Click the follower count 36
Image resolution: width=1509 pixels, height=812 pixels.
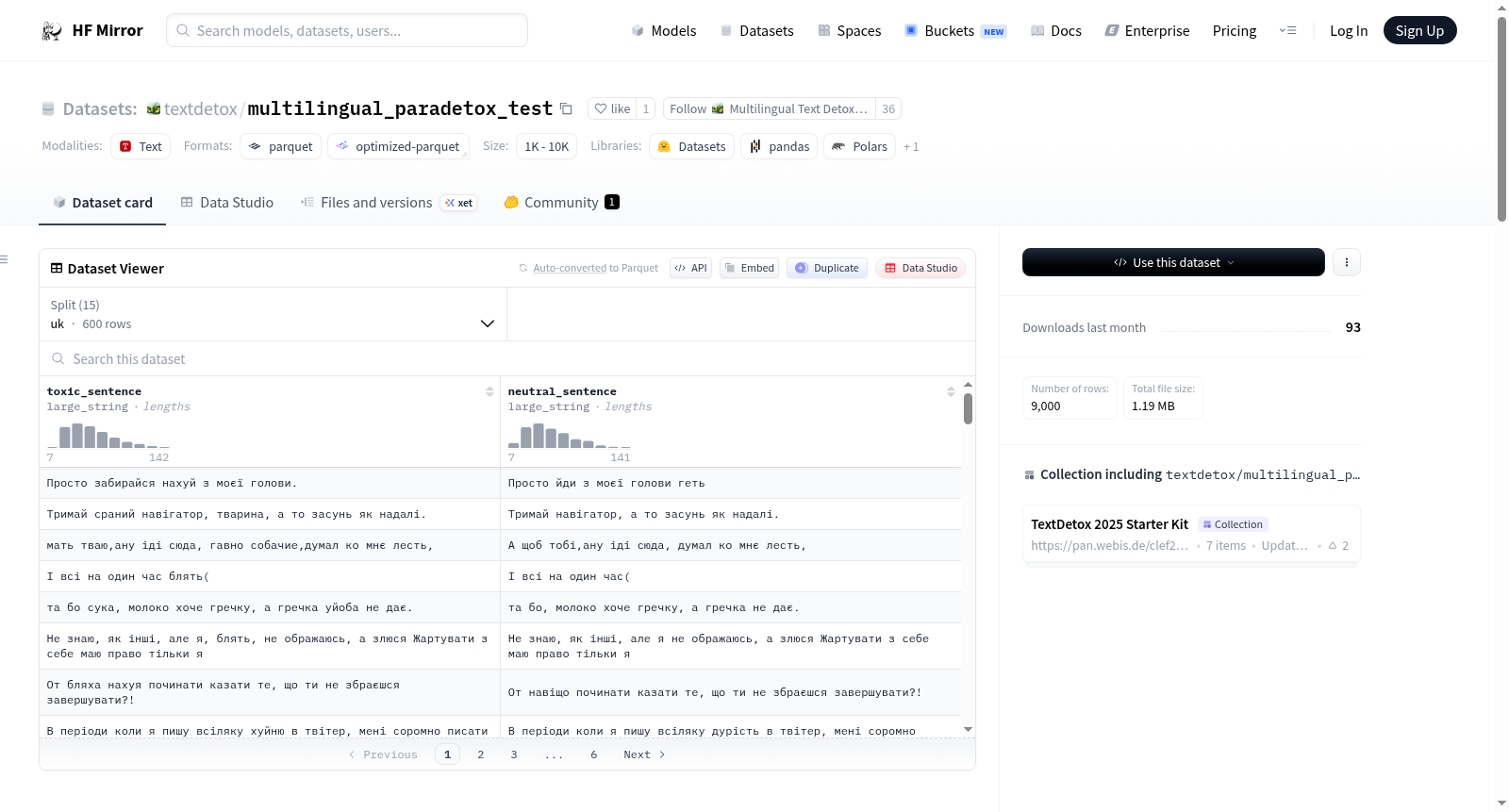click(x=888, y=108)
